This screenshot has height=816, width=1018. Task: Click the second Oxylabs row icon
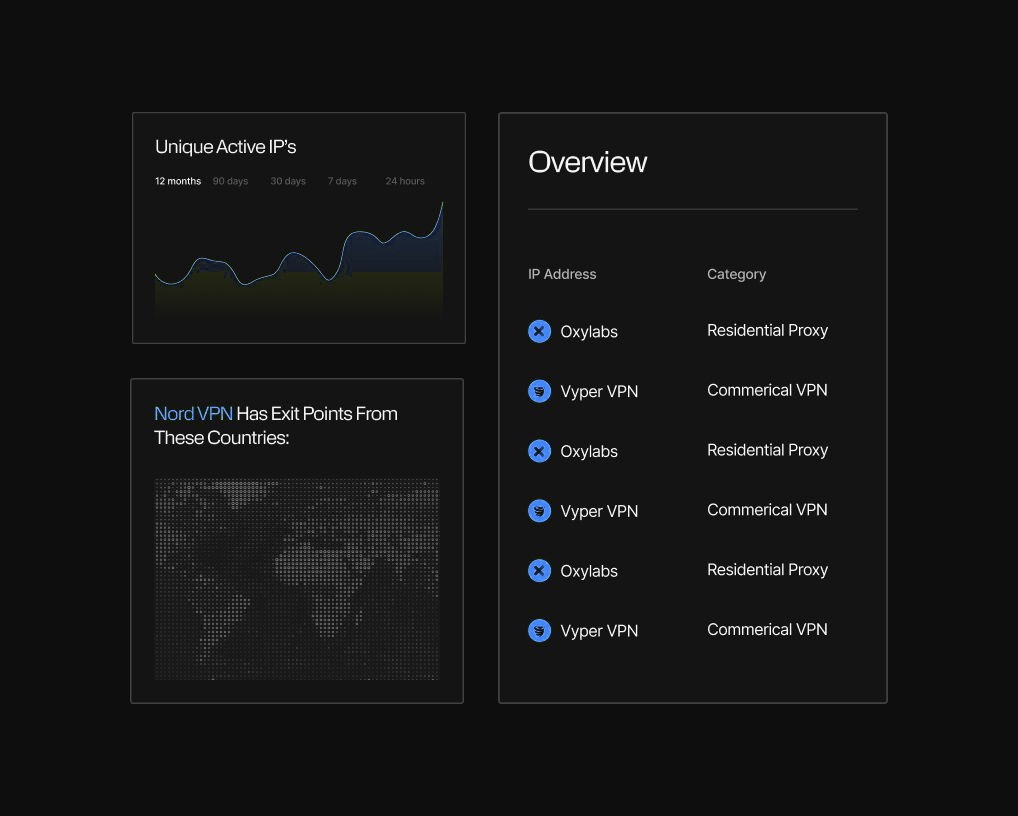(x=540, y=451)
